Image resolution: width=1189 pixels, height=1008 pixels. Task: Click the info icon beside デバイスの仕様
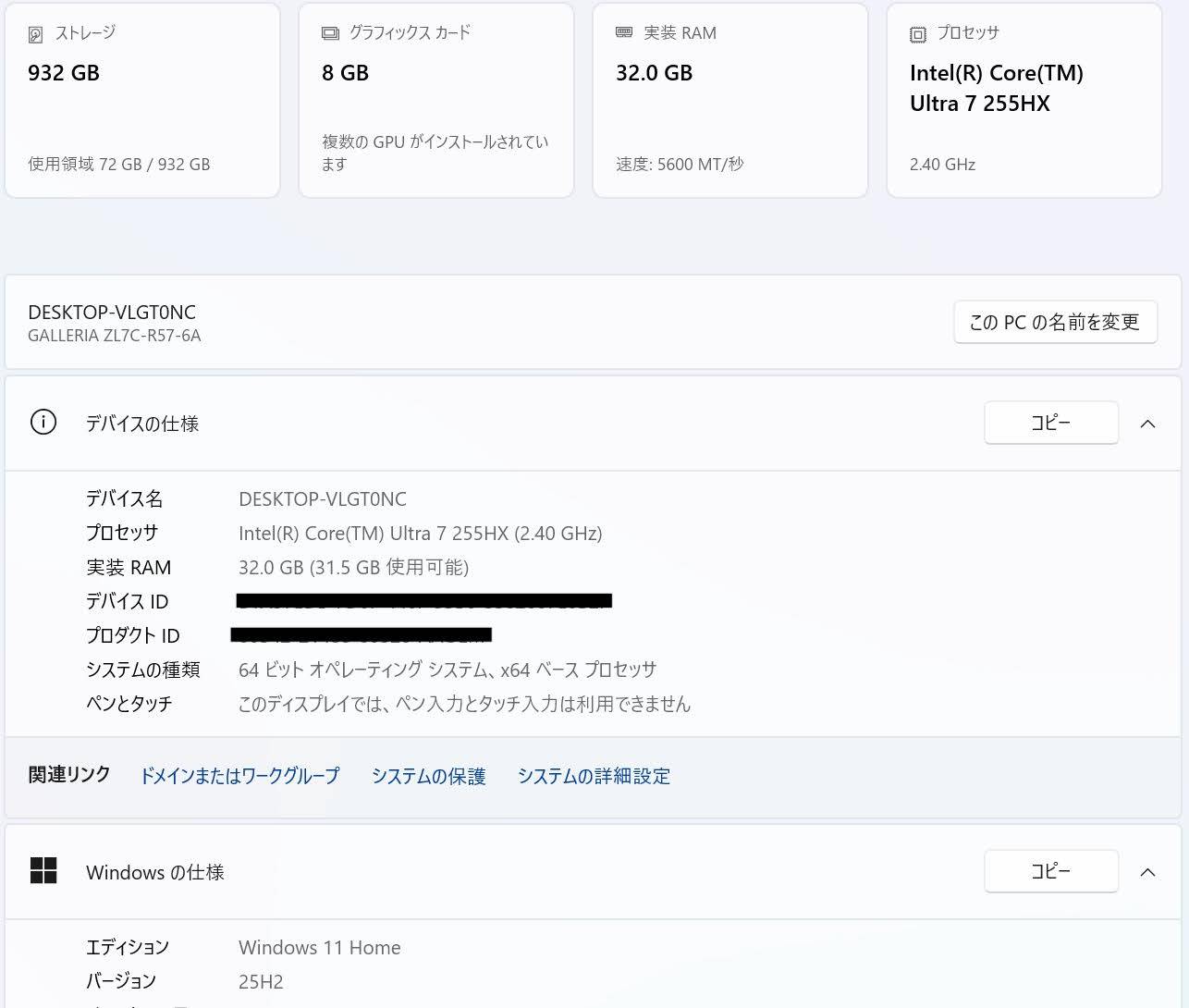(43, 423)
